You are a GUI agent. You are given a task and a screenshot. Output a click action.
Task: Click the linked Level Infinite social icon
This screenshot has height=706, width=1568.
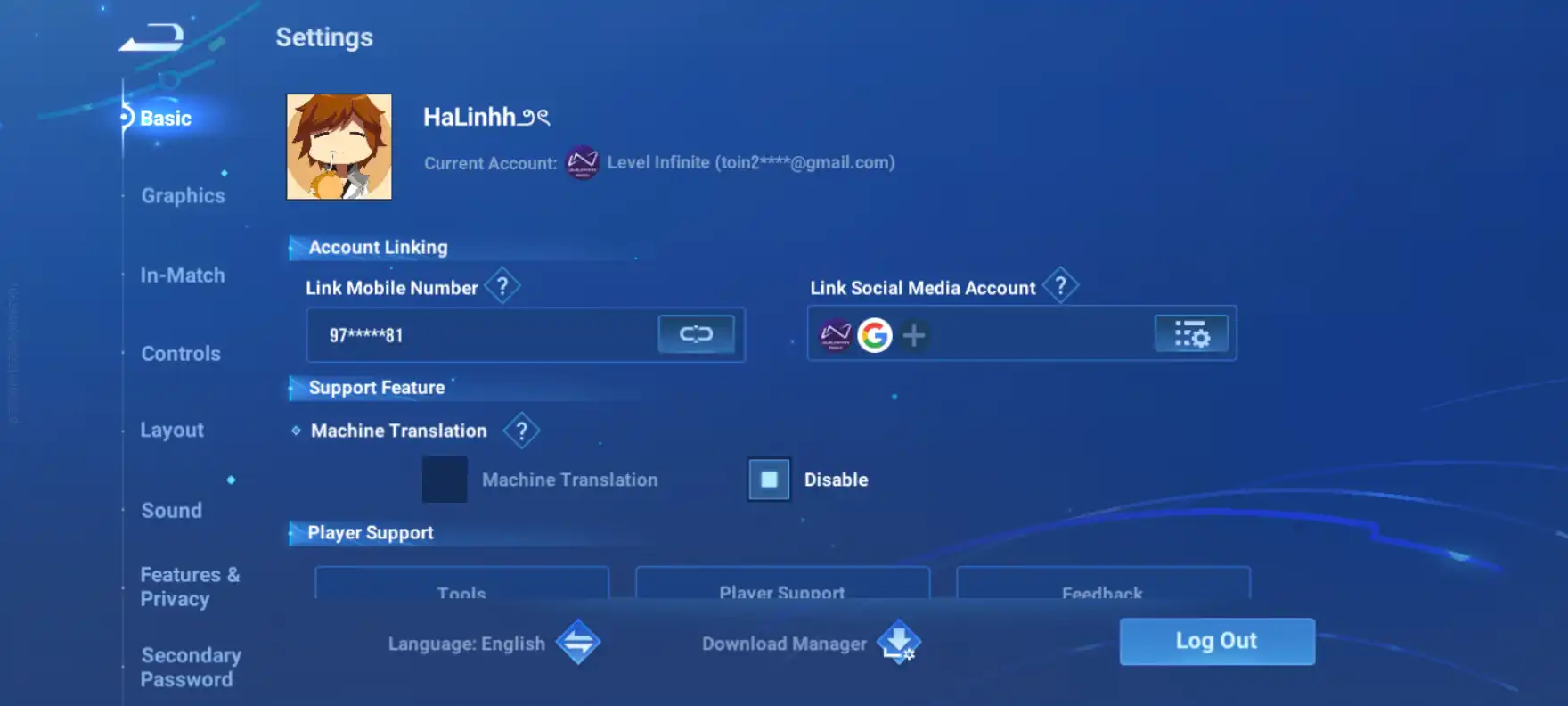click(836, 335)
